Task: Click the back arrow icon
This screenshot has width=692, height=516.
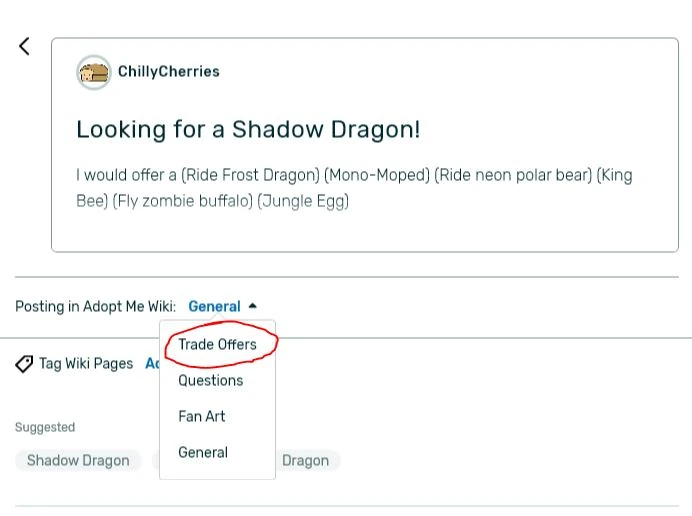Action: coord(24,46)
